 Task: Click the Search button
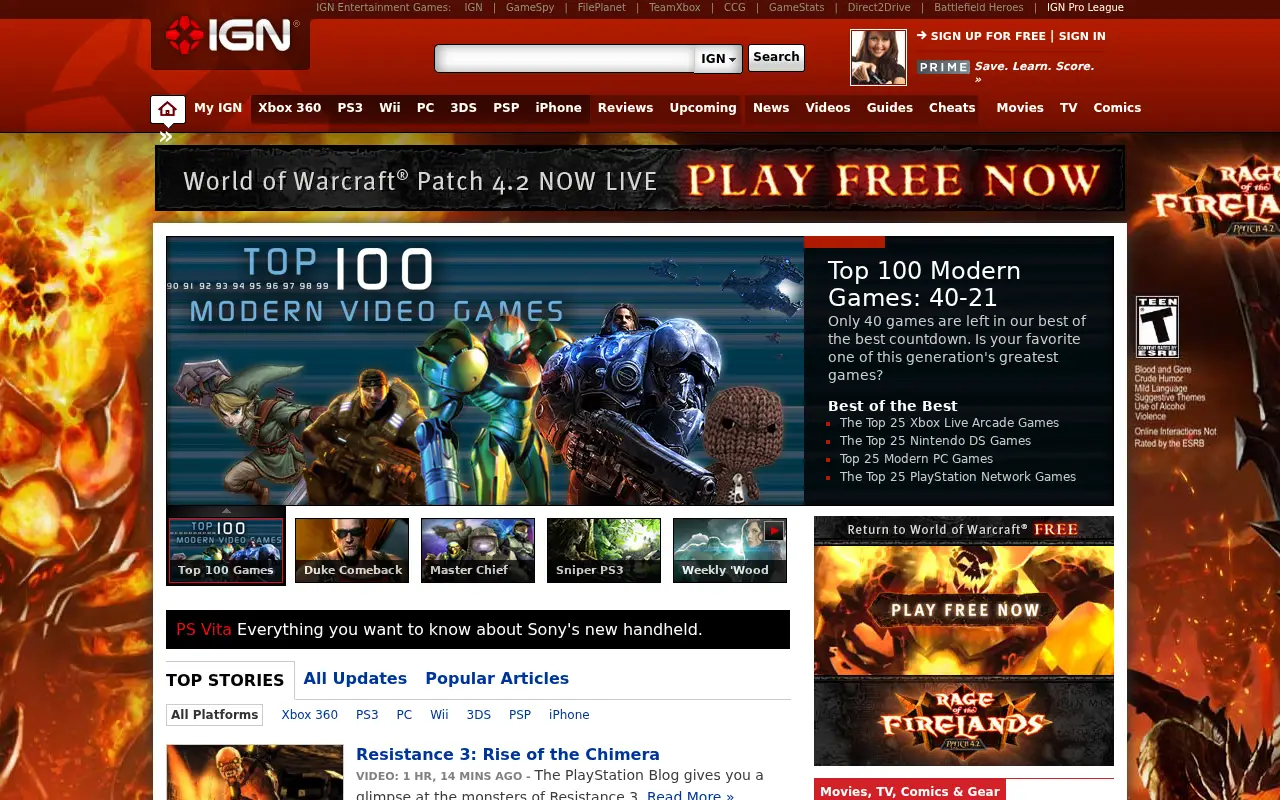point(776,58)
